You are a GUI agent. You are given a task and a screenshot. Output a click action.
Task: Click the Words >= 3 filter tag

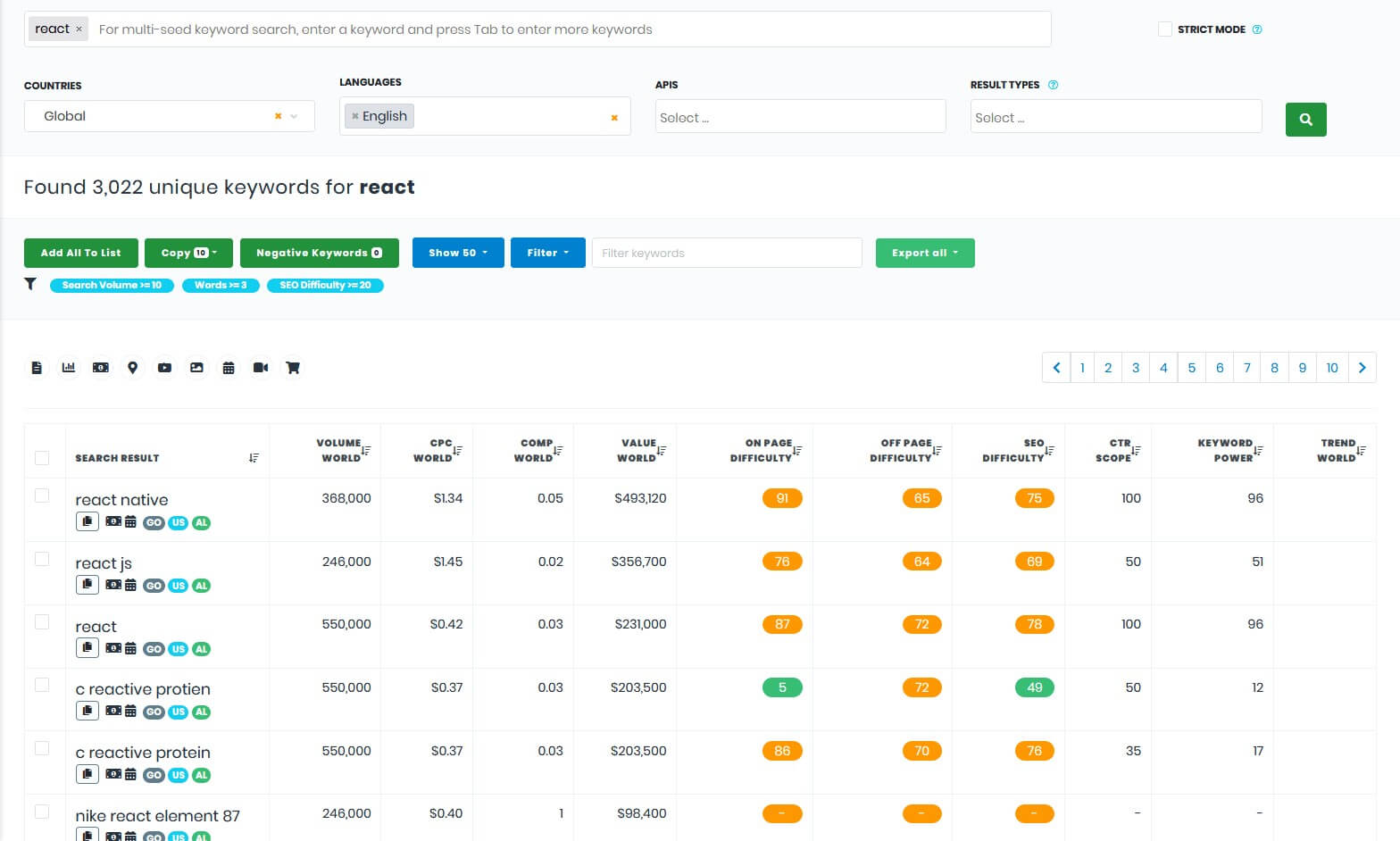coord(221,286)
